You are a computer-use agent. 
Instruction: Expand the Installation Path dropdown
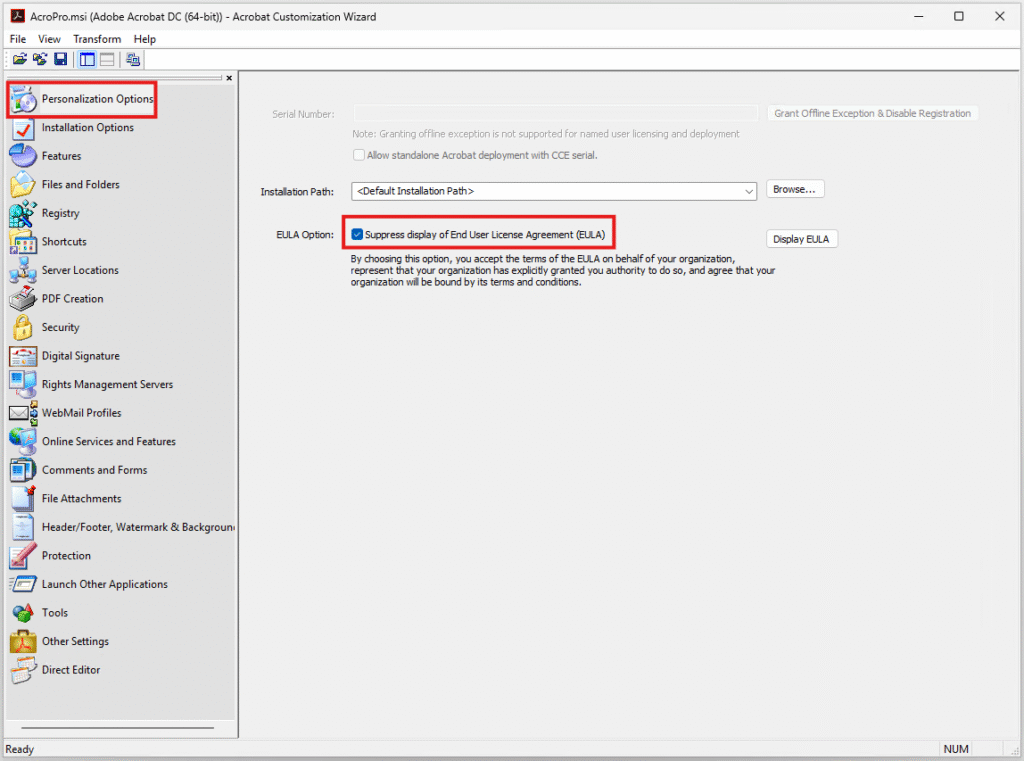point(749,191)
